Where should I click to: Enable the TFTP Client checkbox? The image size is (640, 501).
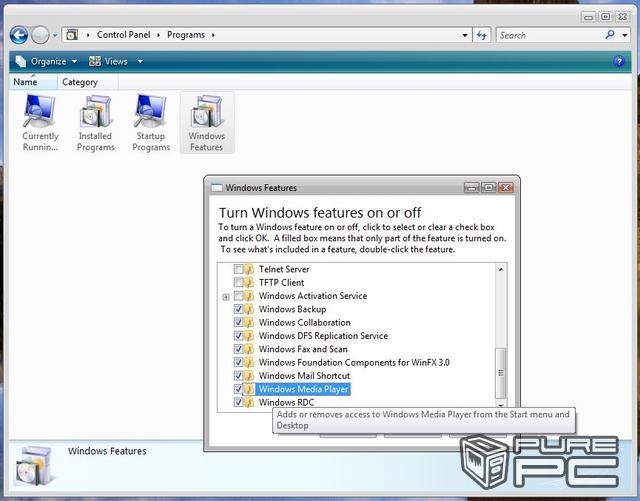[238, 283]
